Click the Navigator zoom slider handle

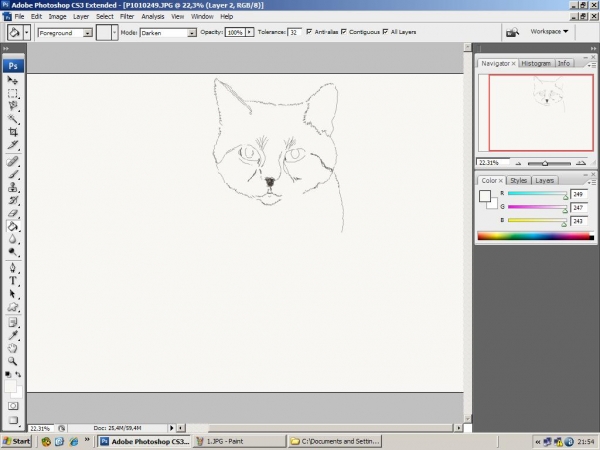[545, 163]
